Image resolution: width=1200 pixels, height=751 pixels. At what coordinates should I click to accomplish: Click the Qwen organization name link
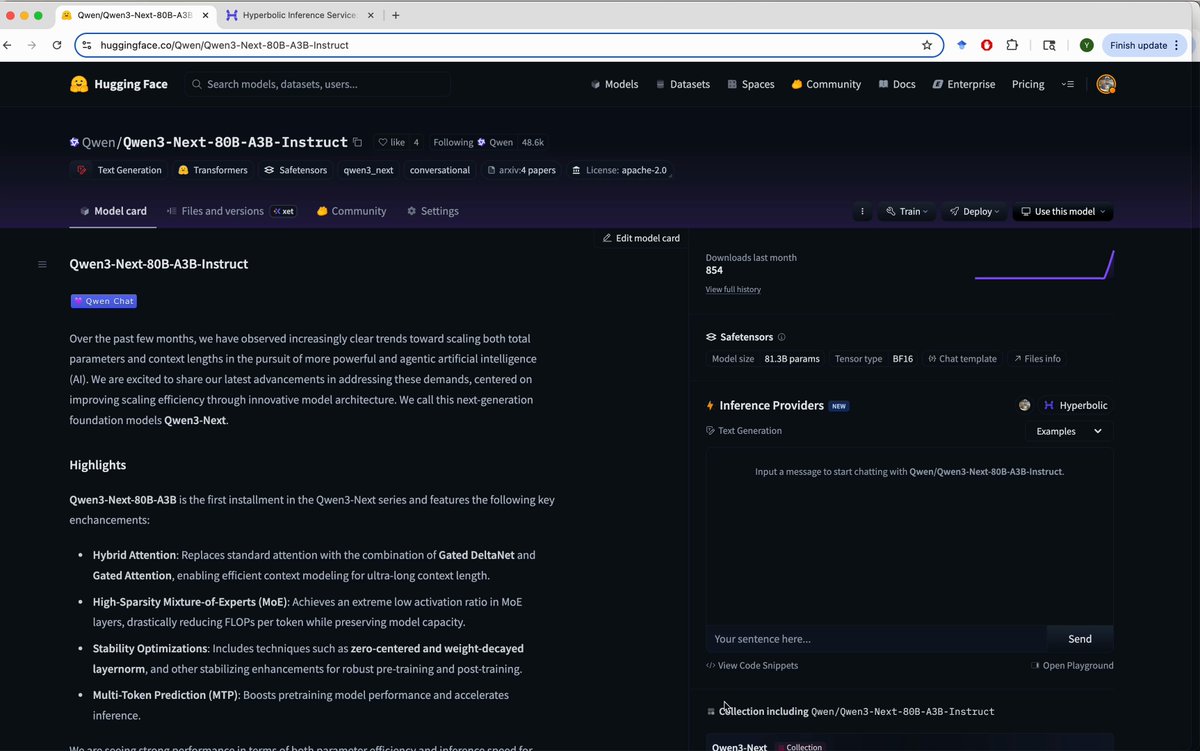(100, 142)
